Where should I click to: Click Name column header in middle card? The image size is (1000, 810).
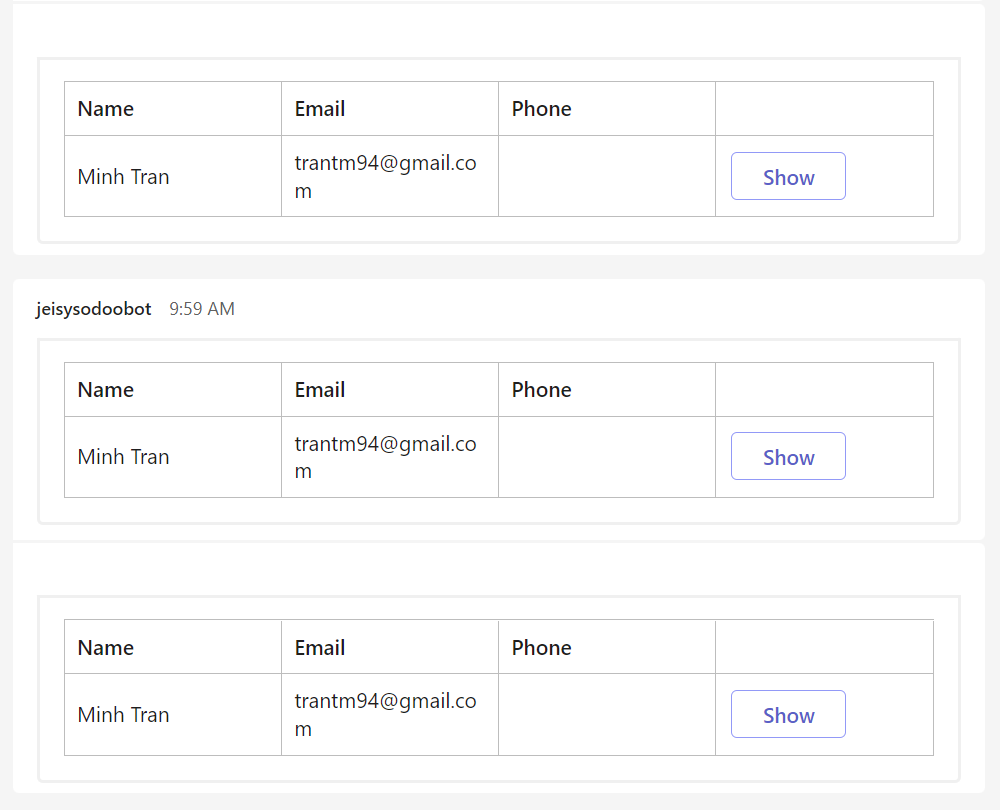point(106,390)
